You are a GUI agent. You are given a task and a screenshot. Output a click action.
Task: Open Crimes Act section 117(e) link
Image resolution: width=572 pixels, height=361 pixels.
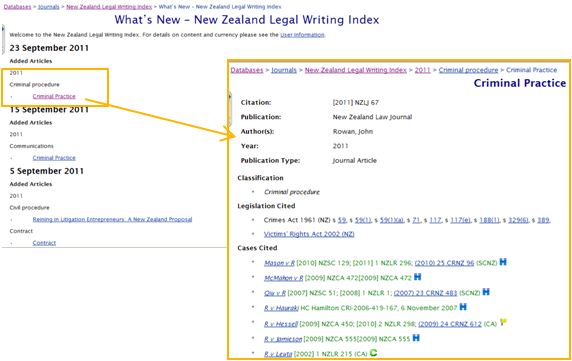pyautogui.click(x=460, y=220)
